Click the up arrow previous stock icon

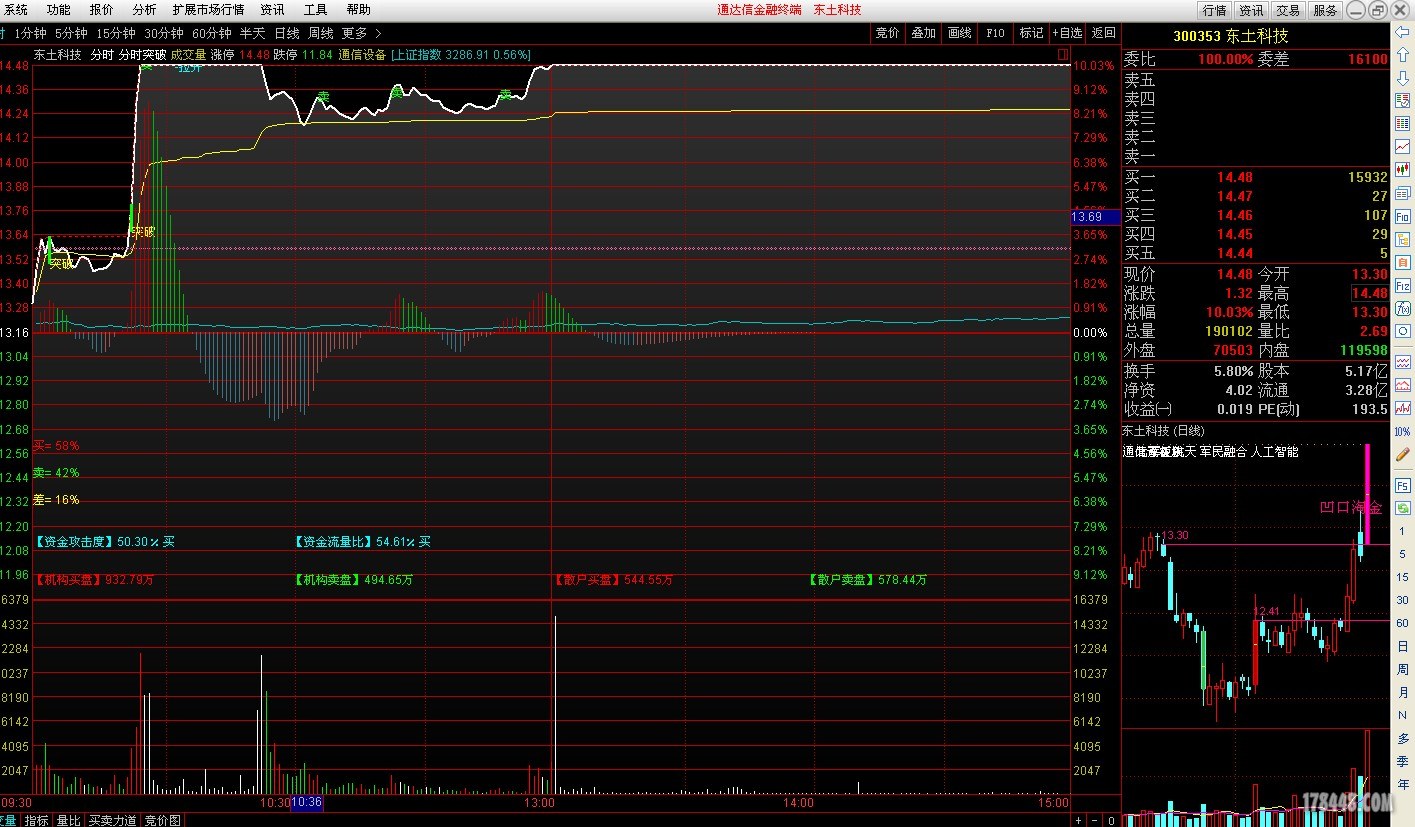point(1403,55)
